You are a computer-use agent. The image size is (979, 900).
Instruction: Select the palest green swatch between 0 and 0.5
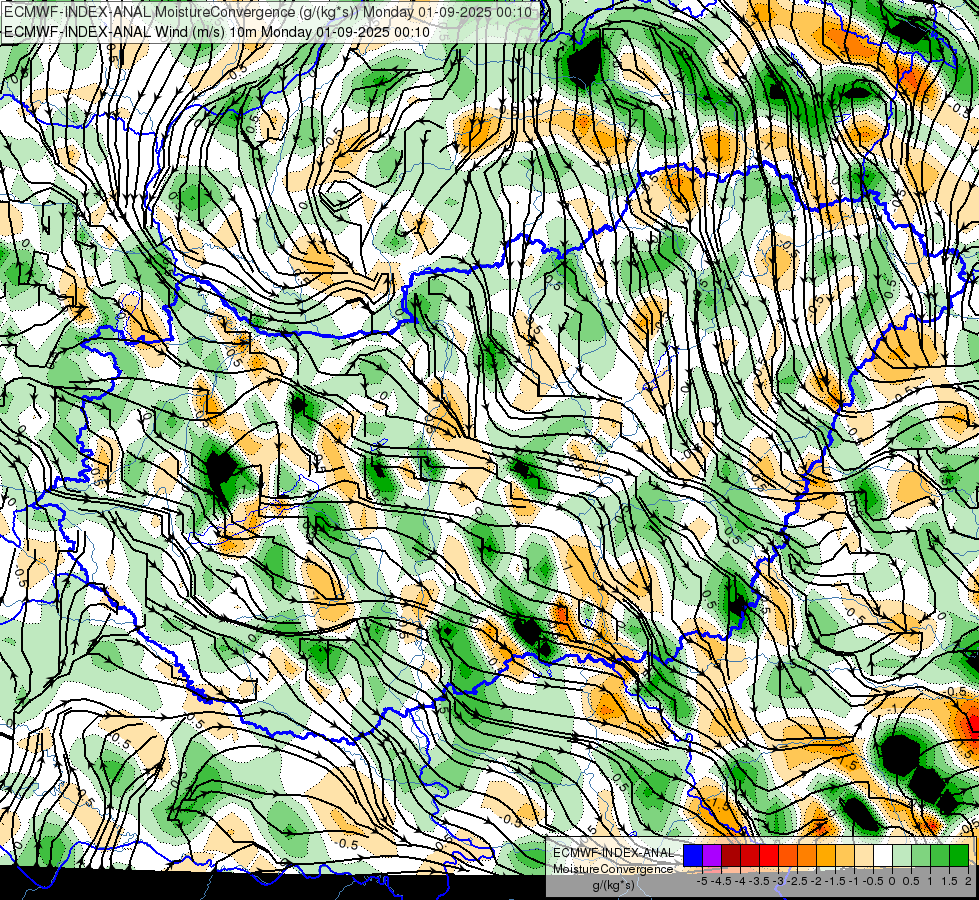click(x=902, y=856)
